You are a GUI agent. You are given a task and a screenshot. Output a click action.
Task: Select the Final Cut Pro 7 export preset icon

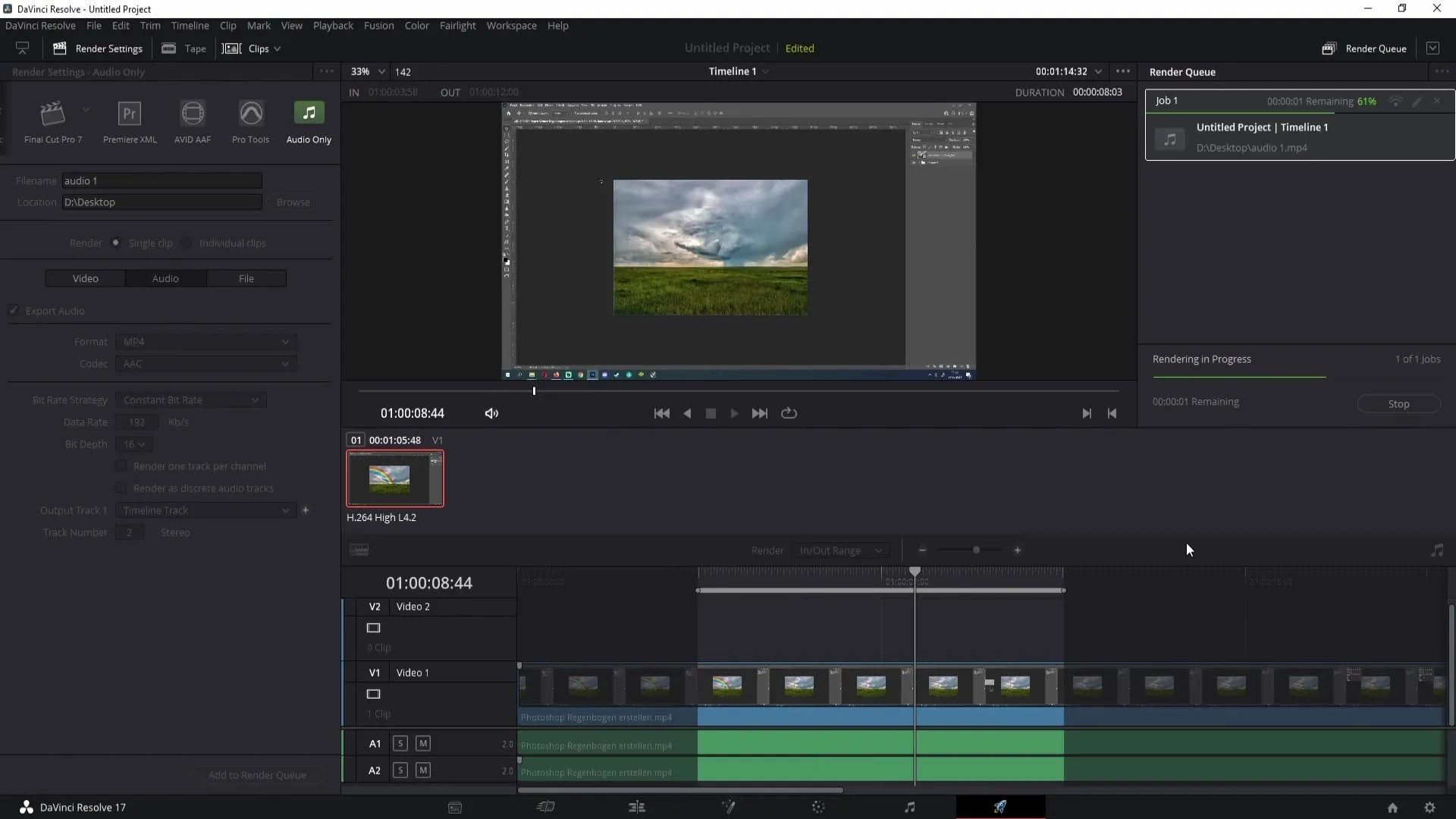53,113
